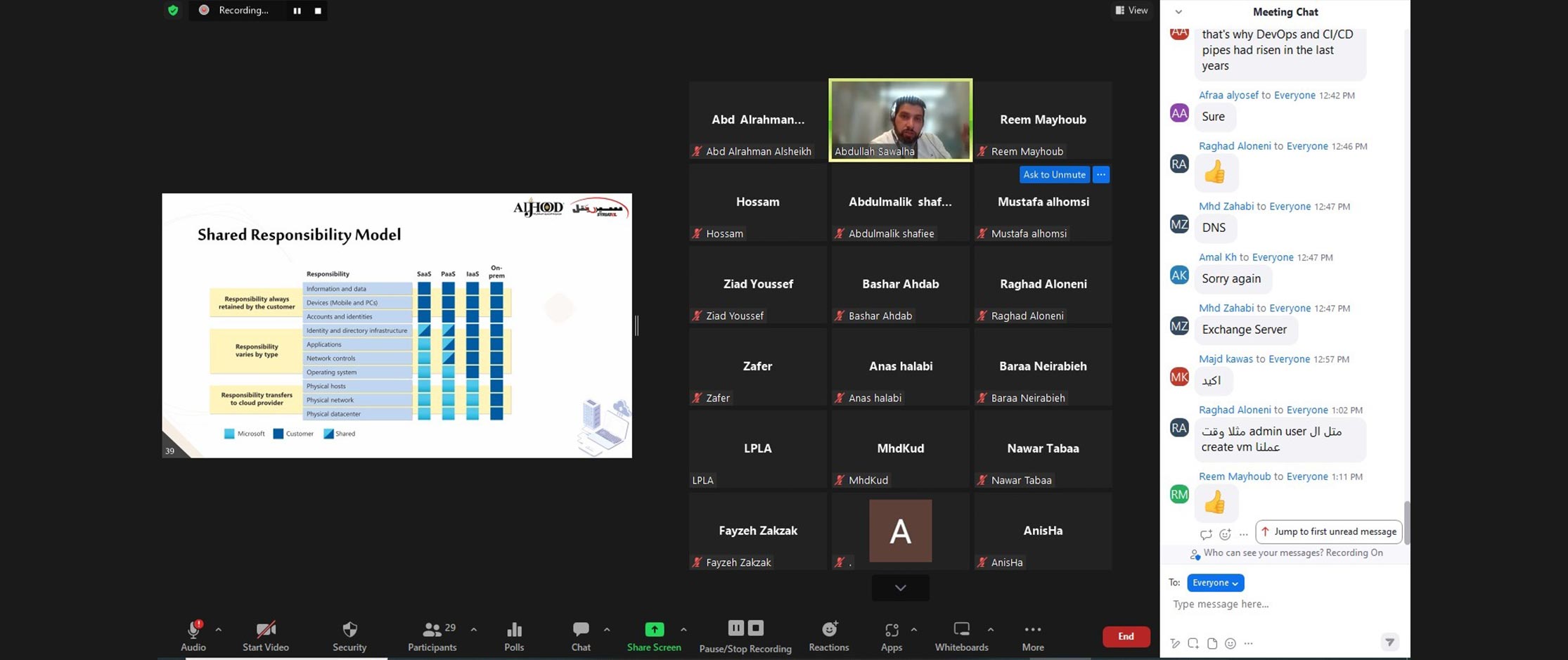The width and height of the screenshot is (1568, 660).
Task: Click the More three-dots icon
Action: click(x=1032, y=629)
